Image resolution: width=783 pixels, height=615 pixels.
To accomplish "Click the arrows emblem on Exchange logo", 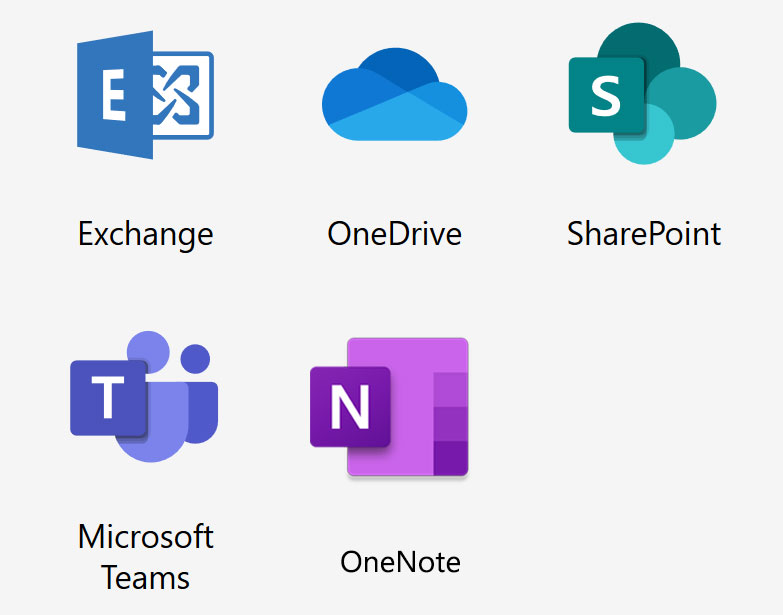I will coord(183,95).
